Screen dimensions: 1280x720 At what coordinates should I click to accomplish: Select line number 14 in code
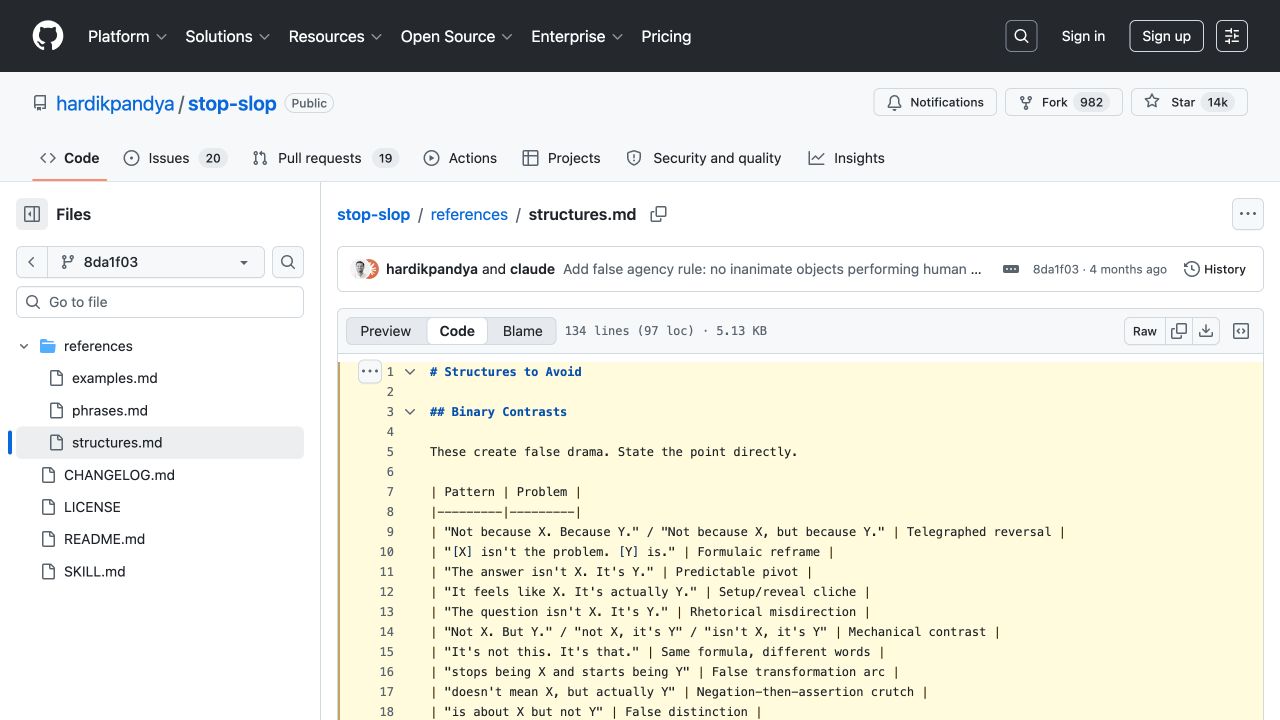(x=387, y=631)
